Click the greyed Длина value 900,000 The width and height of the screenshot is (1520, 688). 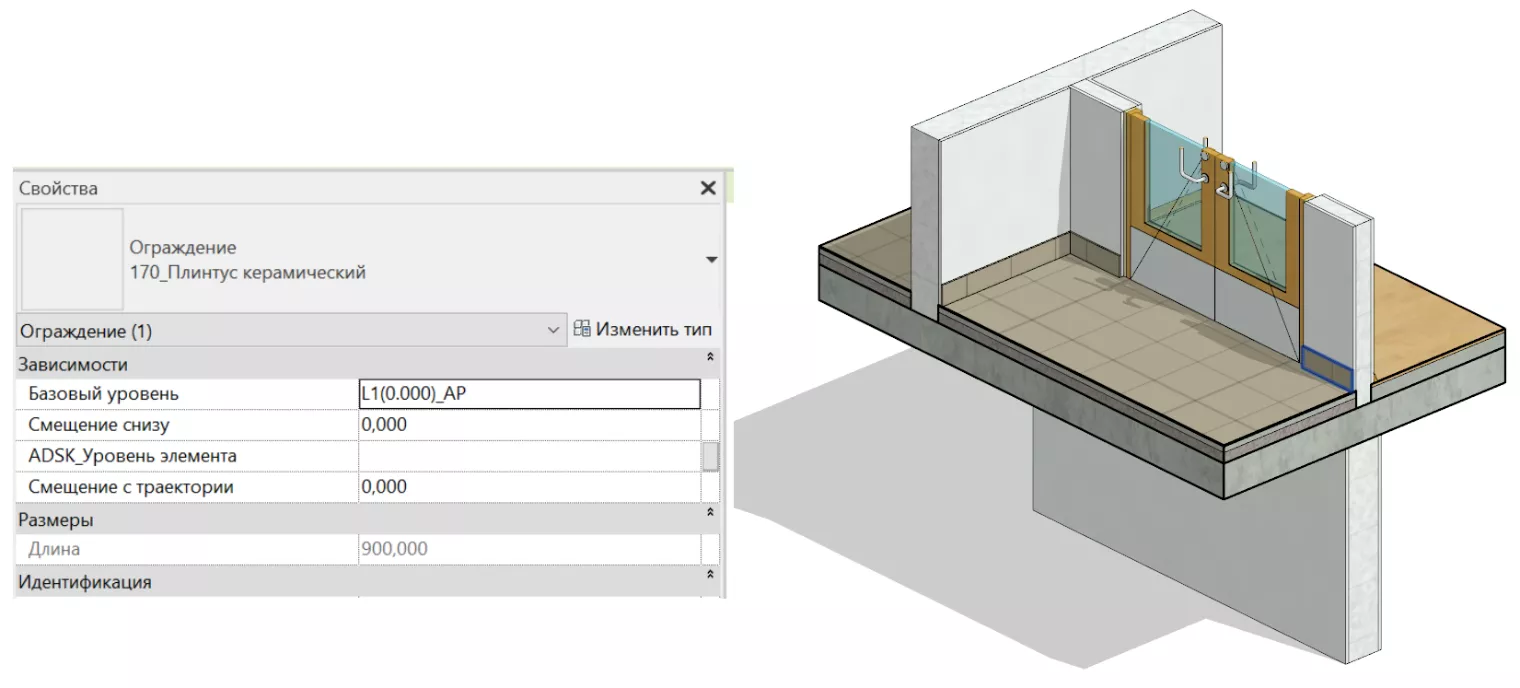coord(528,549)
